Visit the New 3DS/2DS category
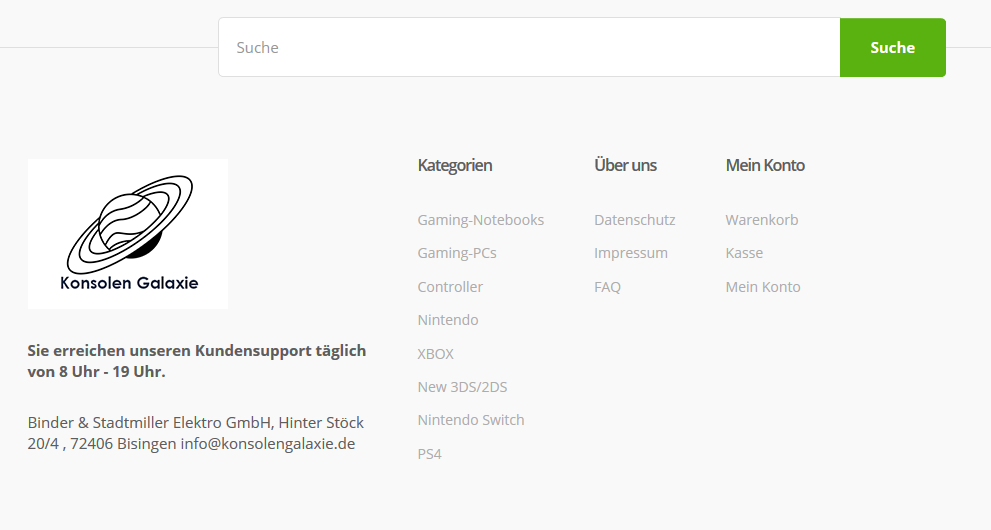Image resolution: width=991 pixels, height=530 pixels. pyautogui.click(x=462, y=387)
